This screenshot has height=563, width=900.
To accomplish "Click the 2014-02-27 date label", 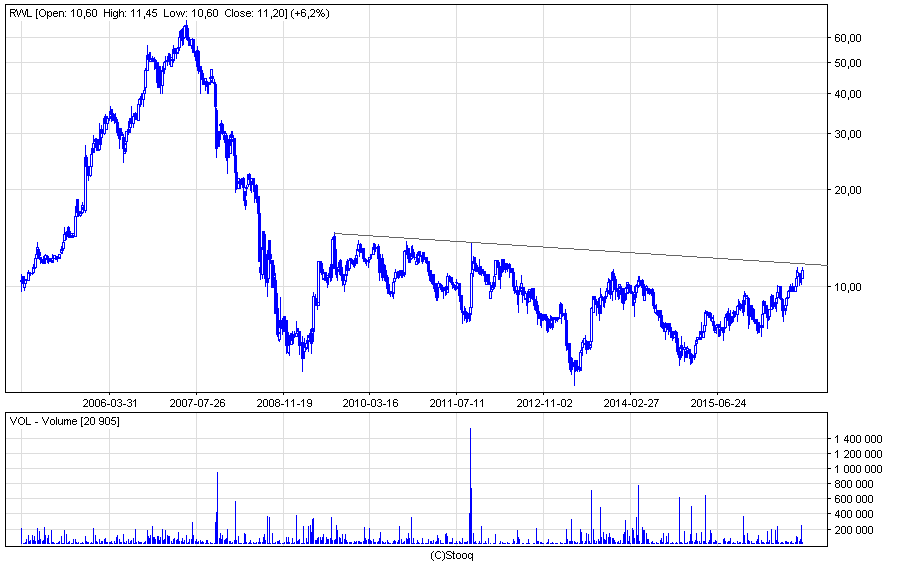I will [631, 403].
